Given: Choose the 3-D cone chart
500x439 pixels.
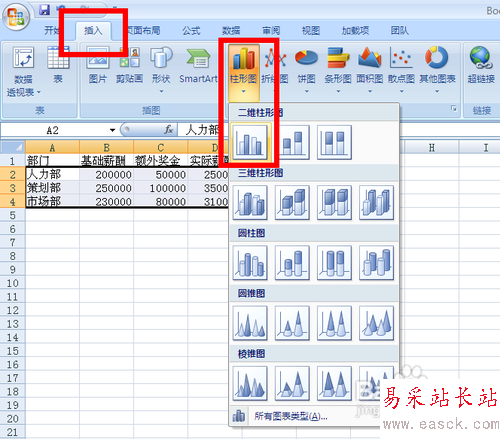Looking at the screenshot, I should point(377,323).
